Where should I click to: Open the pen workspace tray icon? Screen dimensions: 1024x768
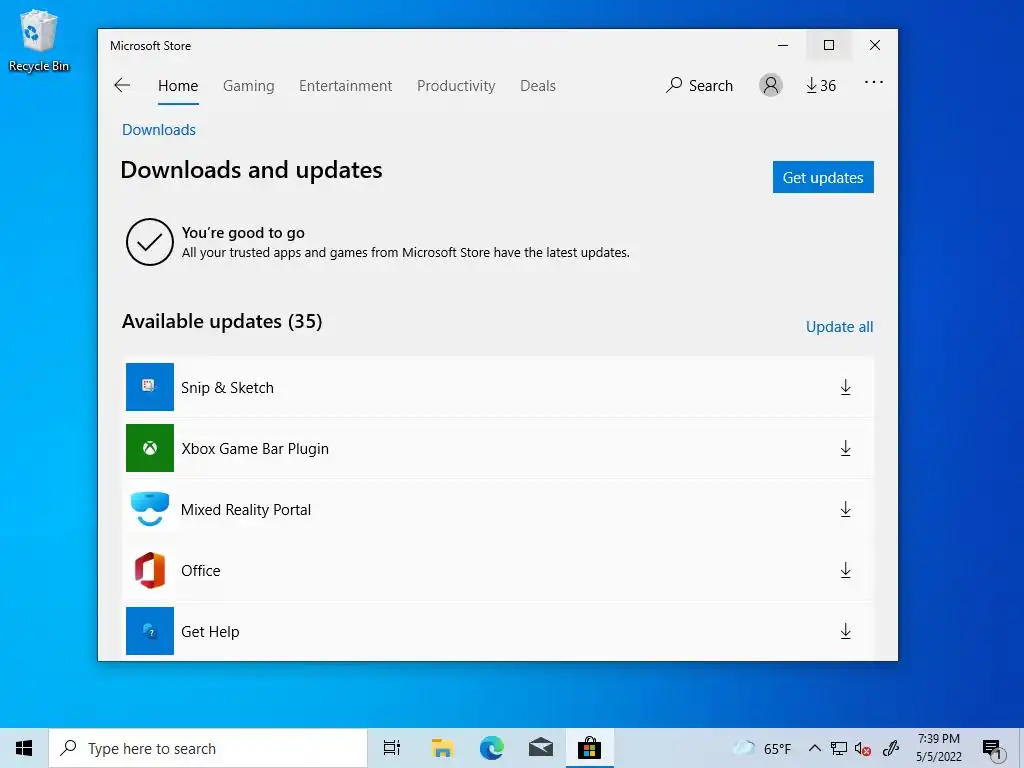click(891, 748)
